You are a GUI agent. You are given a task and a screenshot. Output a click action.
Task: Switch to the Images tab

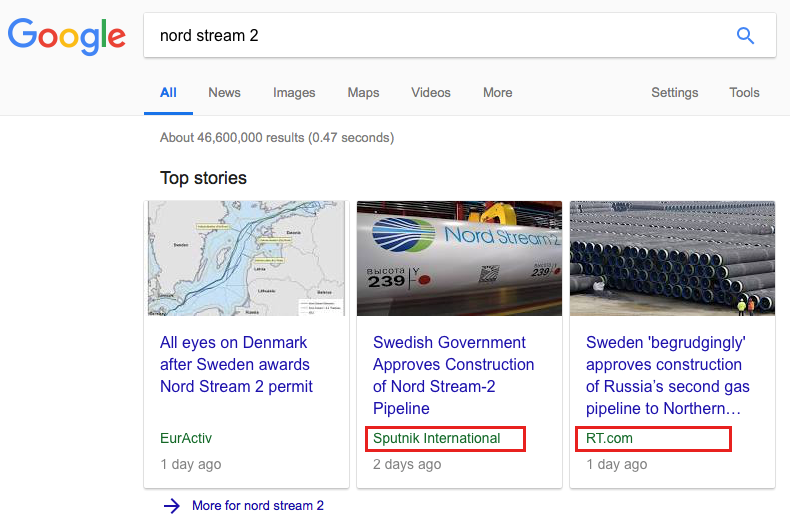click(294, 93)
